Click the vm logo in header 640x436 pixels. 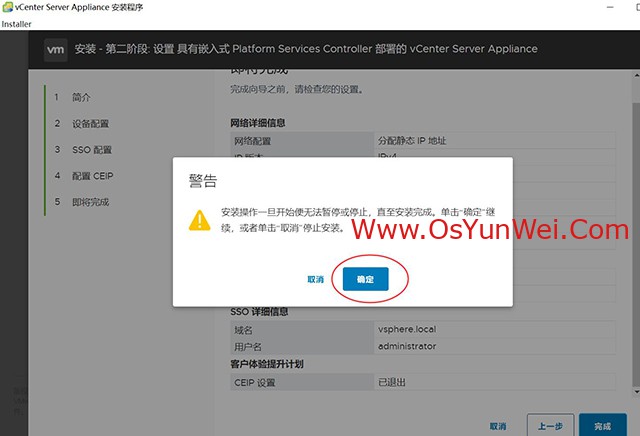(56, 50)
